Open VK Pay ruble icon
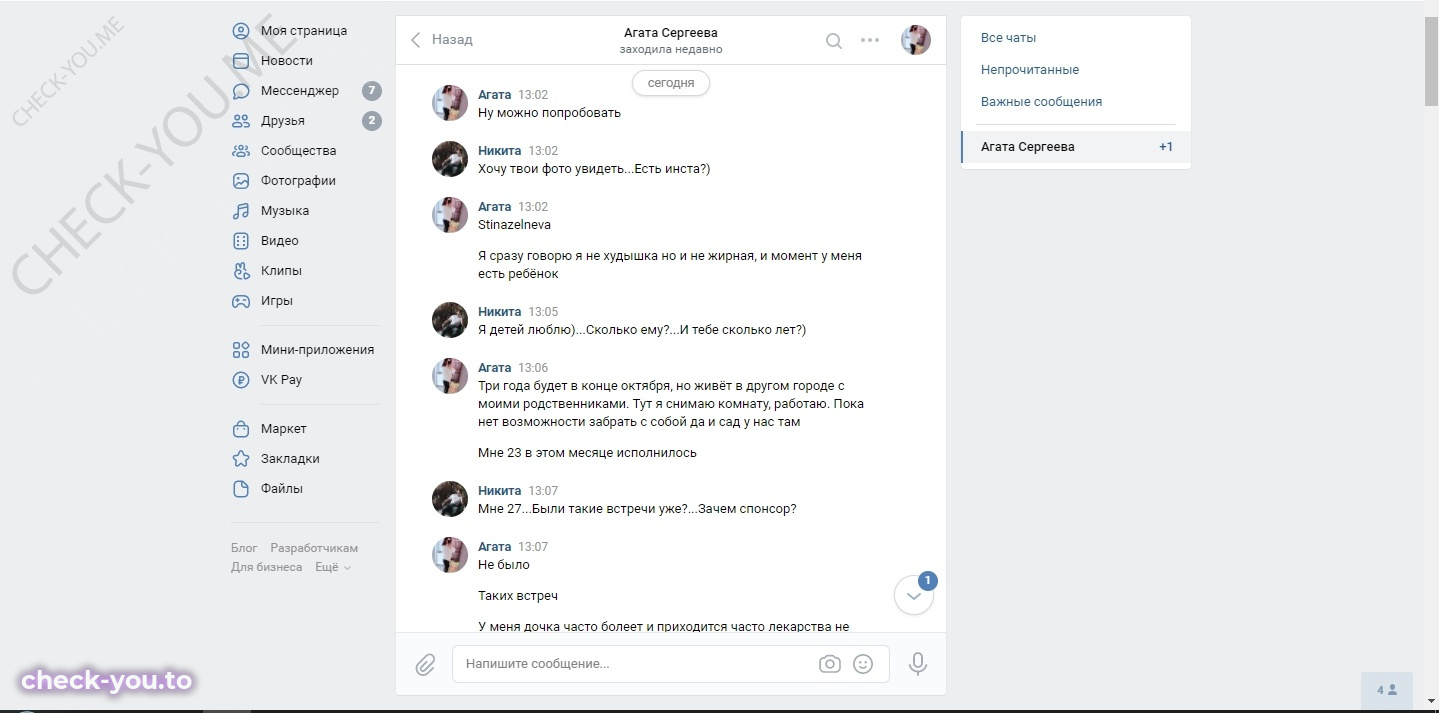This screenshot has height=713, width=1439. 241,380
